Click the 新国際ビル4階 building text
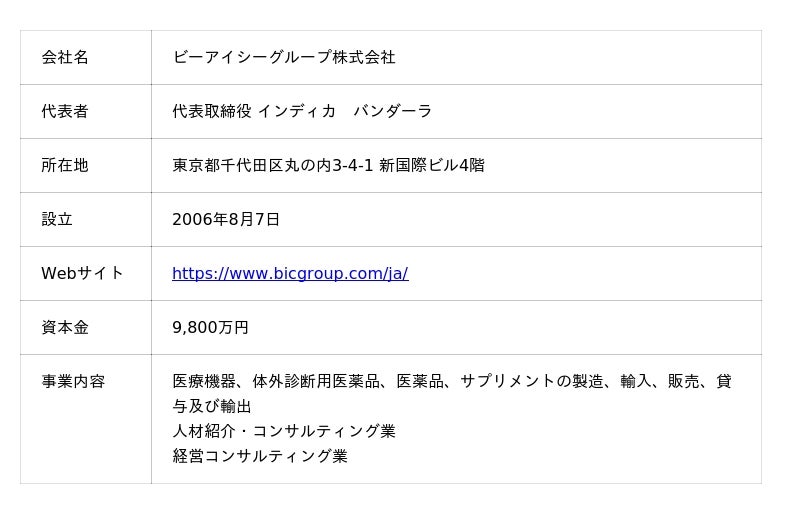Viewport: 800px width, 514px height. point(432,166)
